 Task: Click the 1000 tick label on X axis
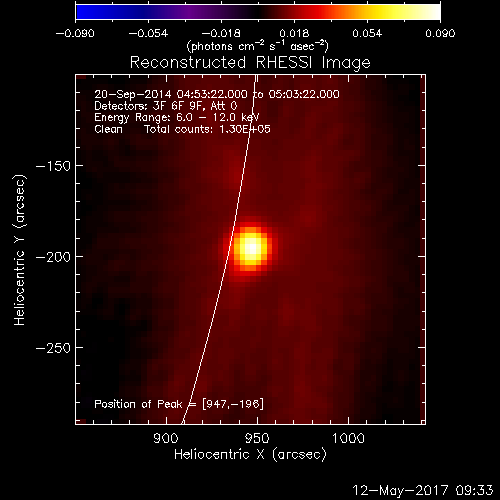coord(348,438)
